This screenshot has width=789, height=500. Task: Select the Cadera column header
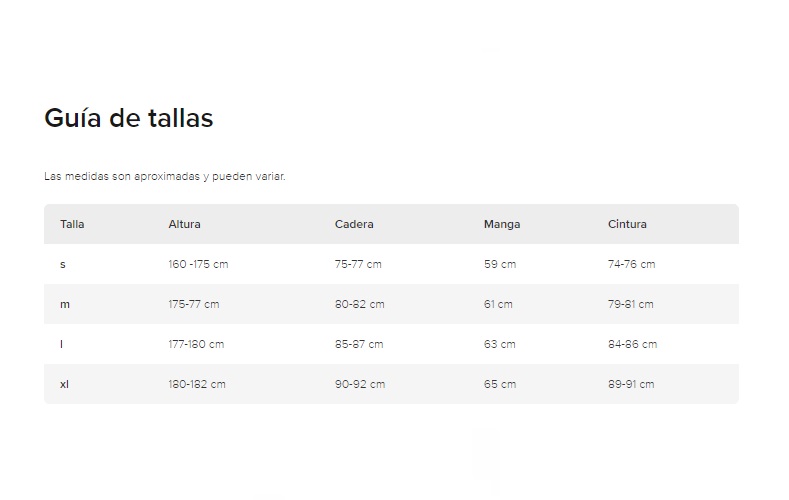click(354, 224)
